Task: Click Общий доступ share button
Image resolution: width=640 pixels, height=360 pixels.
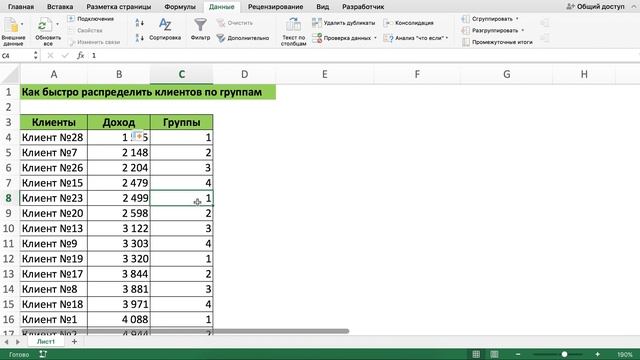Action: coord(596,7)
